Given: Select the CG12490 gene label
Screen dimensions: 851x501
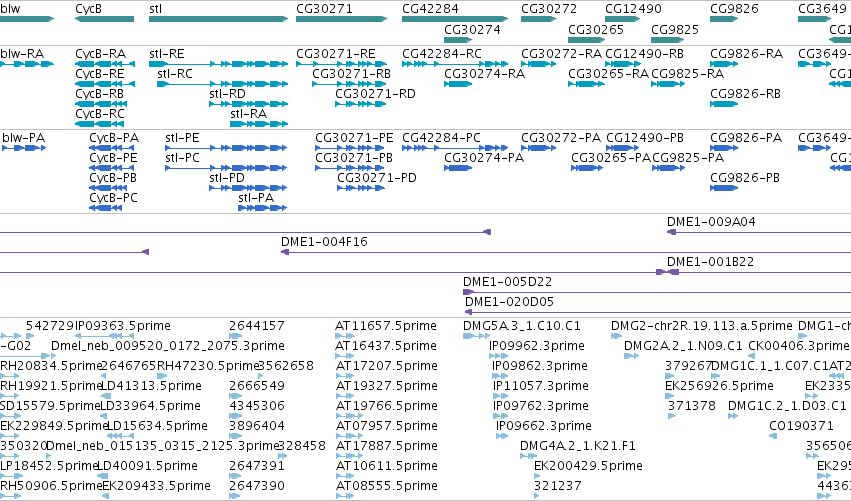Looking at the screenshot, I should point(633,9).
